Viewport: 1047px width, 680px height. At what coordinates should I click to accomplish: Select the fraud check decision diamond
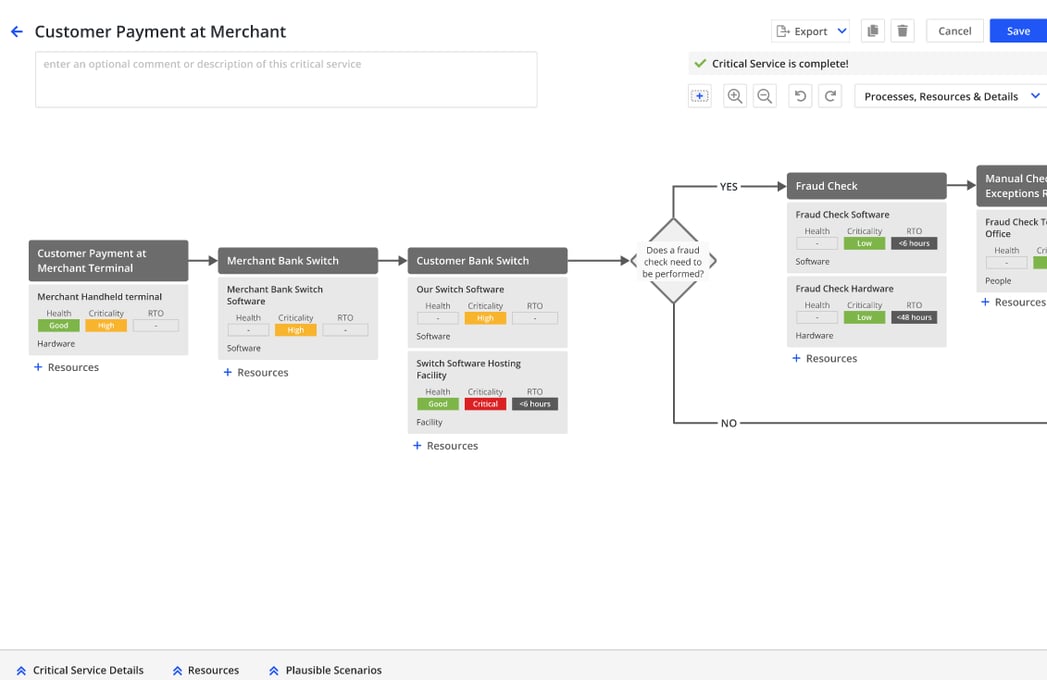coord(673,261)
